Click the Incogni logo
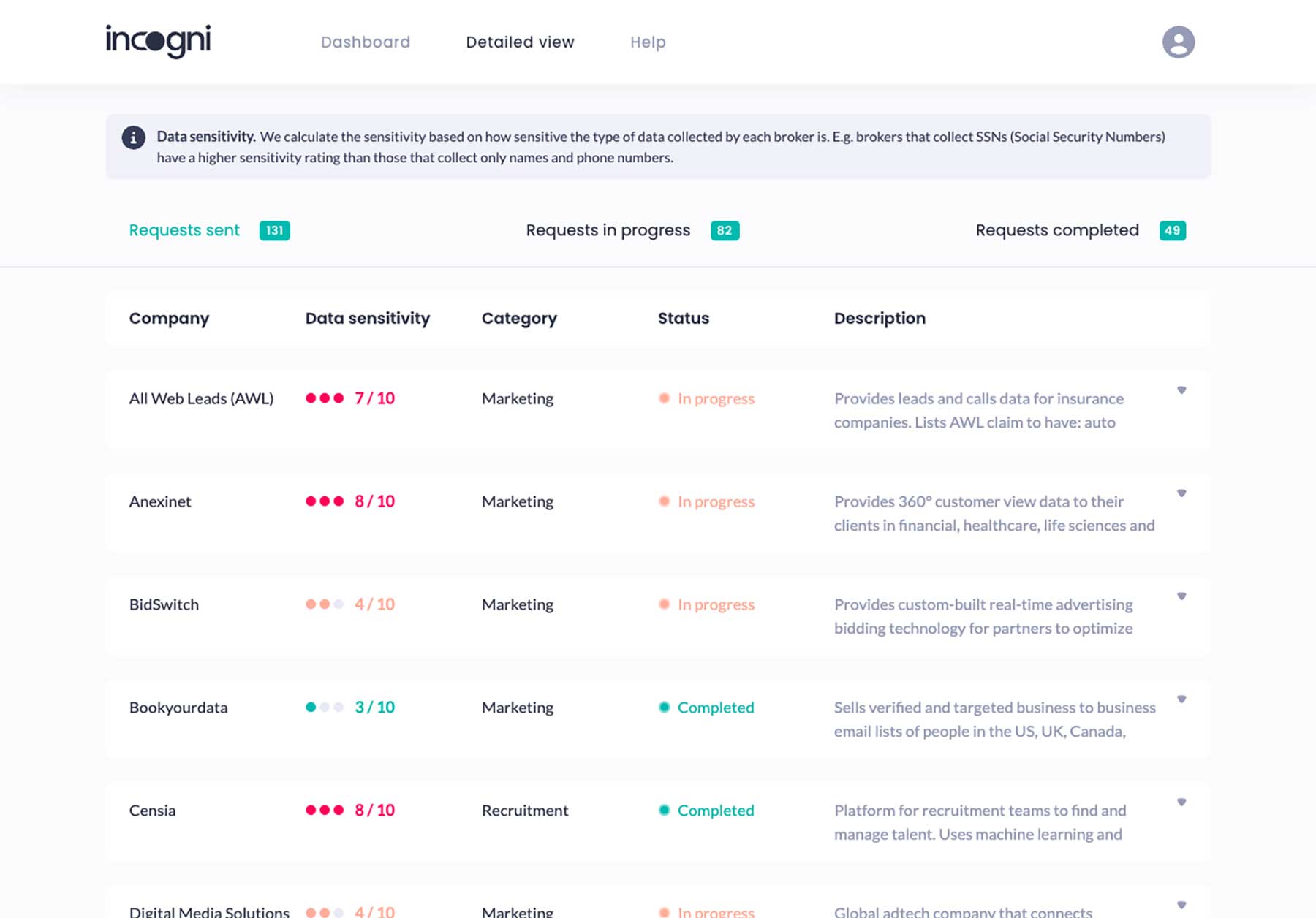The image size is (1316, 918). (x=158, y=41)
